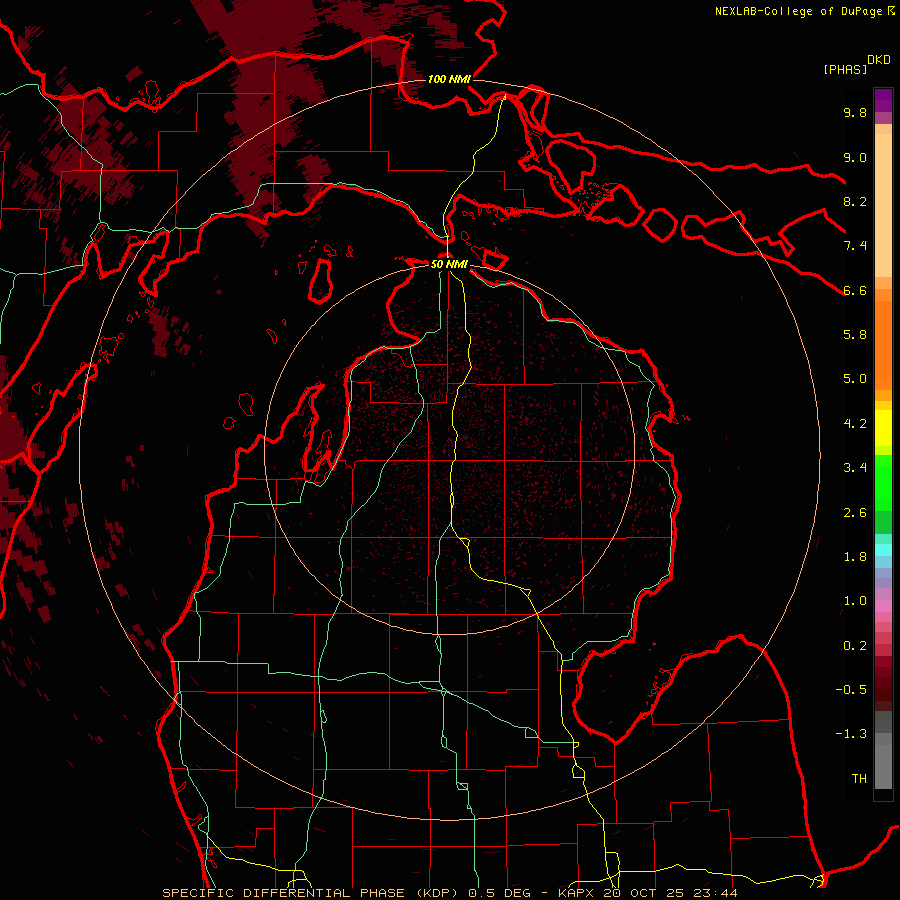Pick the bright green color bar segment
The height and width of the screenshot is (900, 900).
click(x=883, y=482)
